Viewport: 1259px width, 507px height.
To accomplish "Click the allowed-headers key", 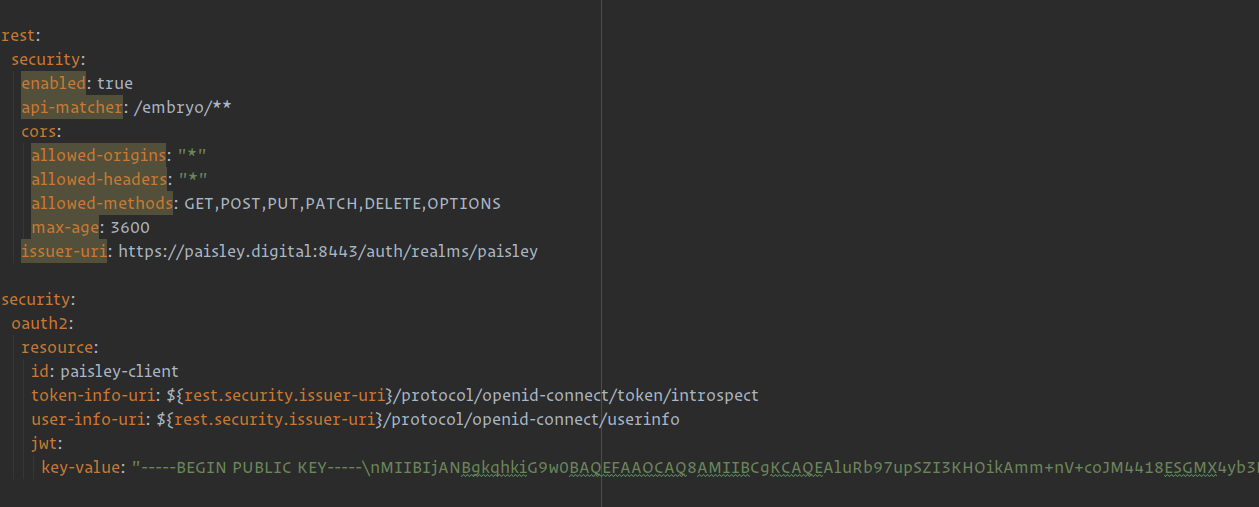I will pyautogui.click(x=98, y=180).
